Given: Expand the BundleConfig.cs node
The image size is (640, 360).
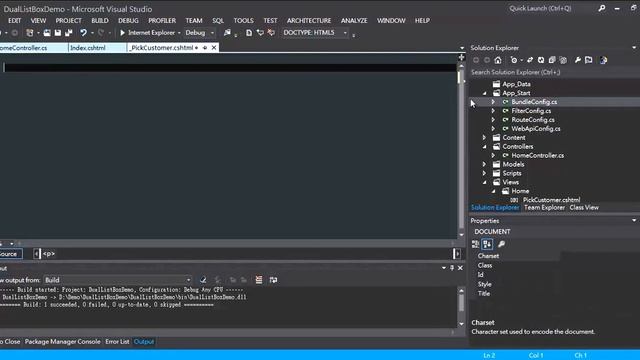Looking at the screenshot, I should click(x=493, y=102).
